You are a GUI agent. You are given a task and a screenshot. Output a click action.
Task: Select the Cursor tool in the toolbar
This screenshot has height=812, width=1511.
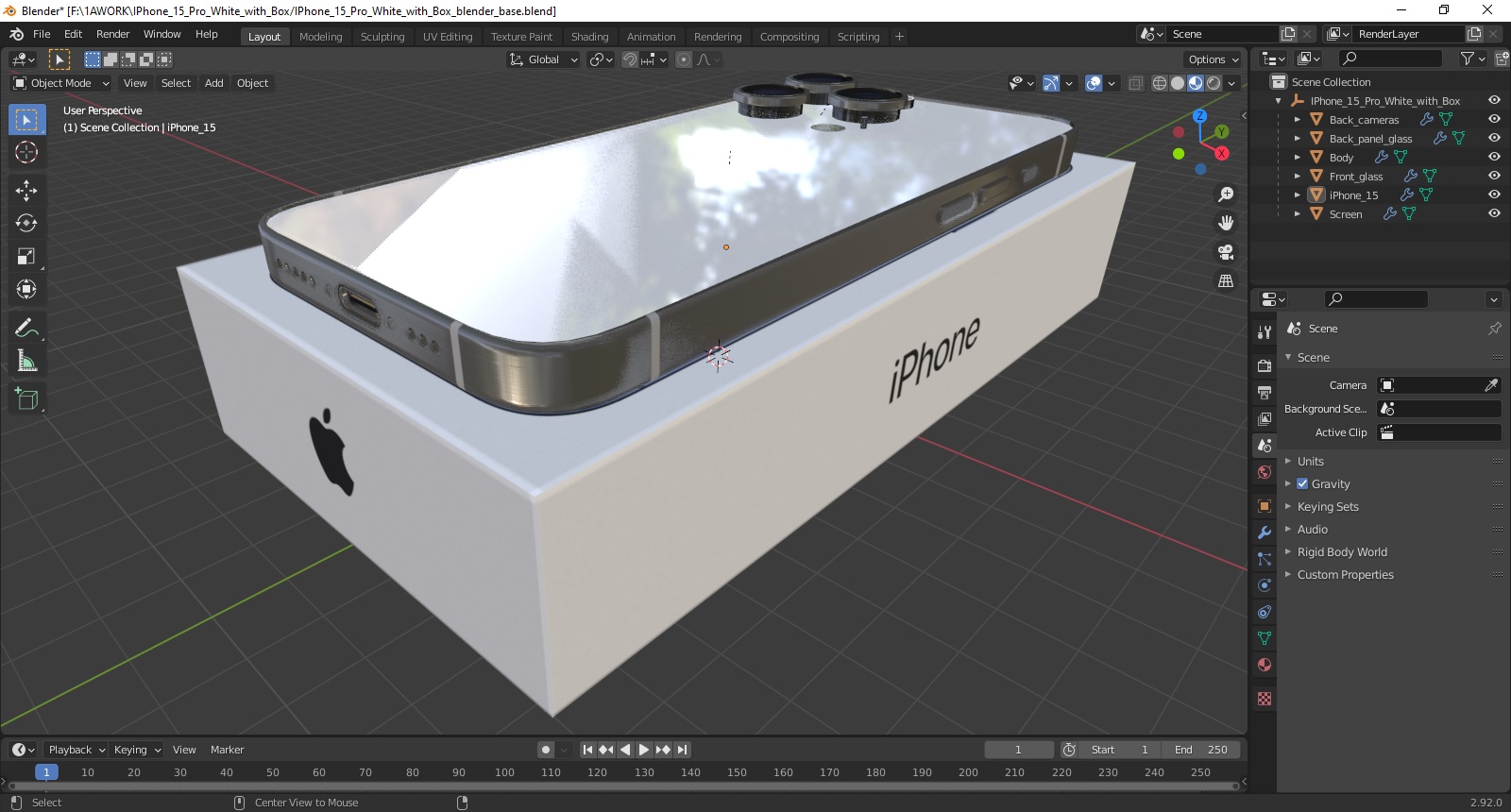(26, 152)
